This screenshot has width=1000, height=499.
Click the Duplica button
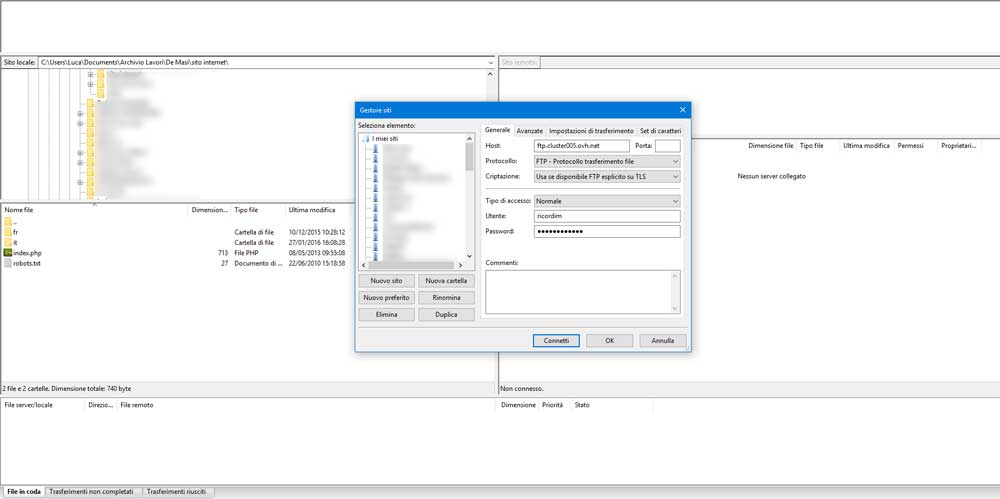pyautogui.click(x=446, y=315)
